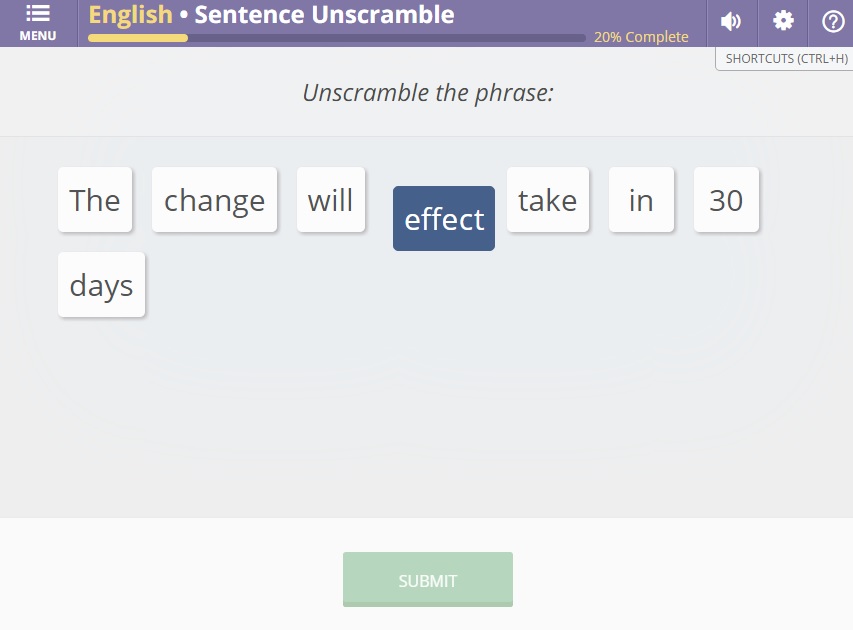Click the "30" number tile
This screenshot has width=853, height=630.
click(726, 200)
